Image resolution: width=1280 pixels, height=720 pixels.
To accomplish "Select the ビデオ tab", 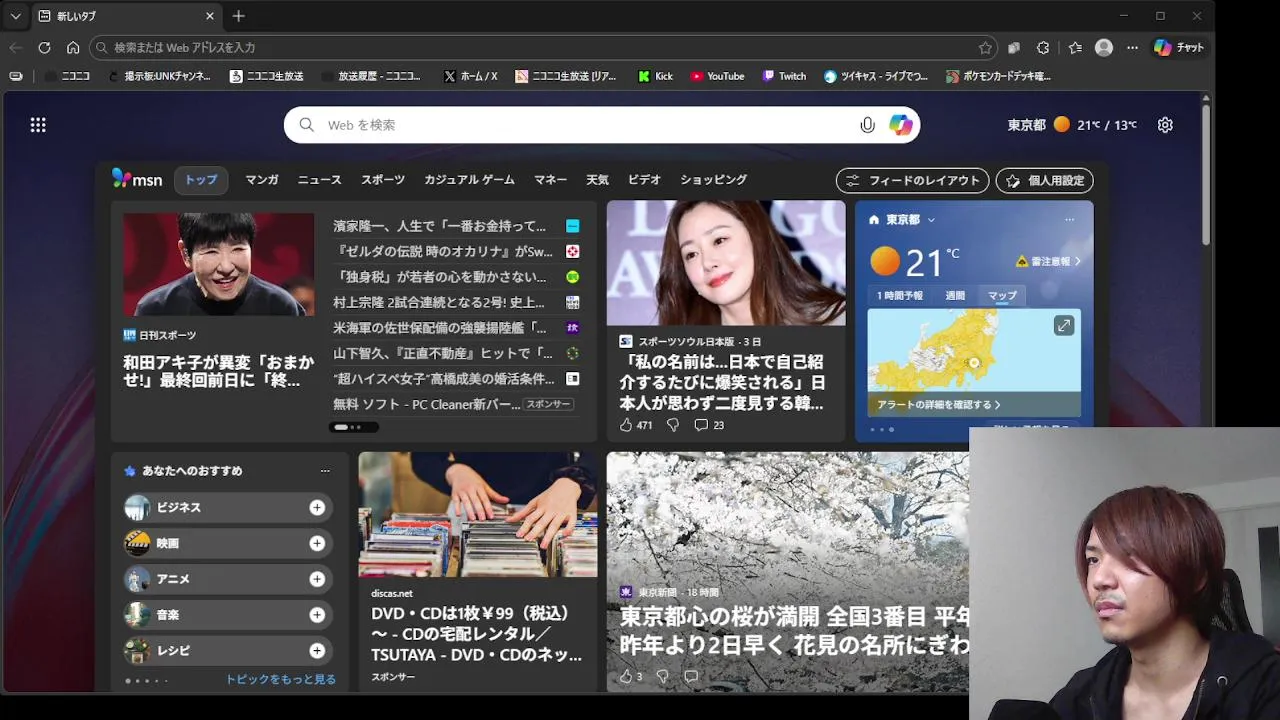I will click(x=644, y=180).
